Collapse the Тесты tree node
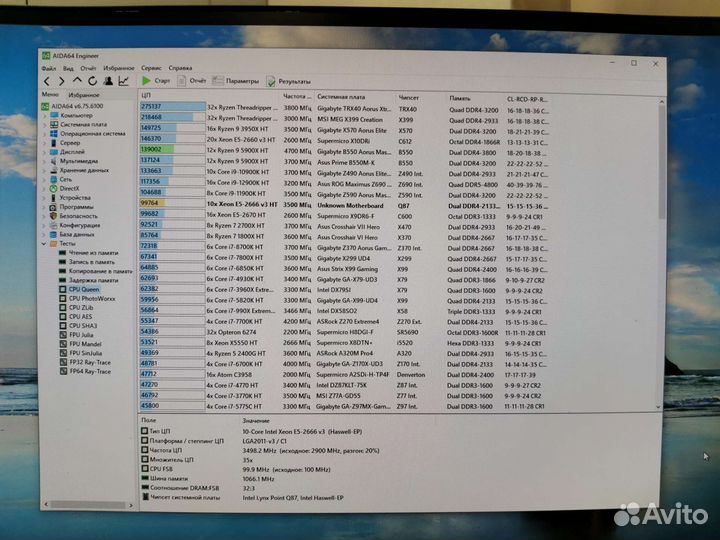720x540 pixels. tap(45, 243)
